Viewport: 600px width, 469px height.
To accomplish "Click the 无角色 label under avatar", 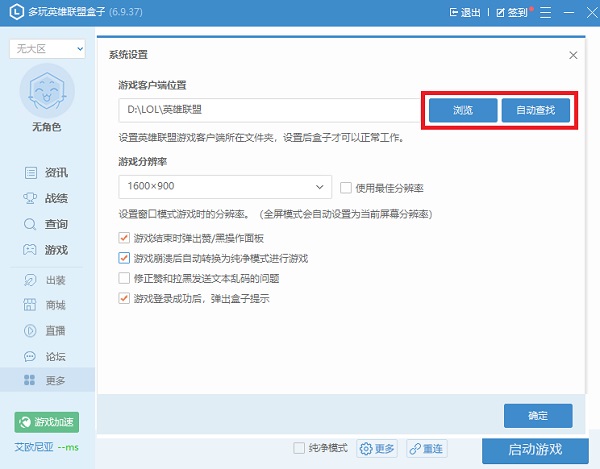I will pos(47,127).
